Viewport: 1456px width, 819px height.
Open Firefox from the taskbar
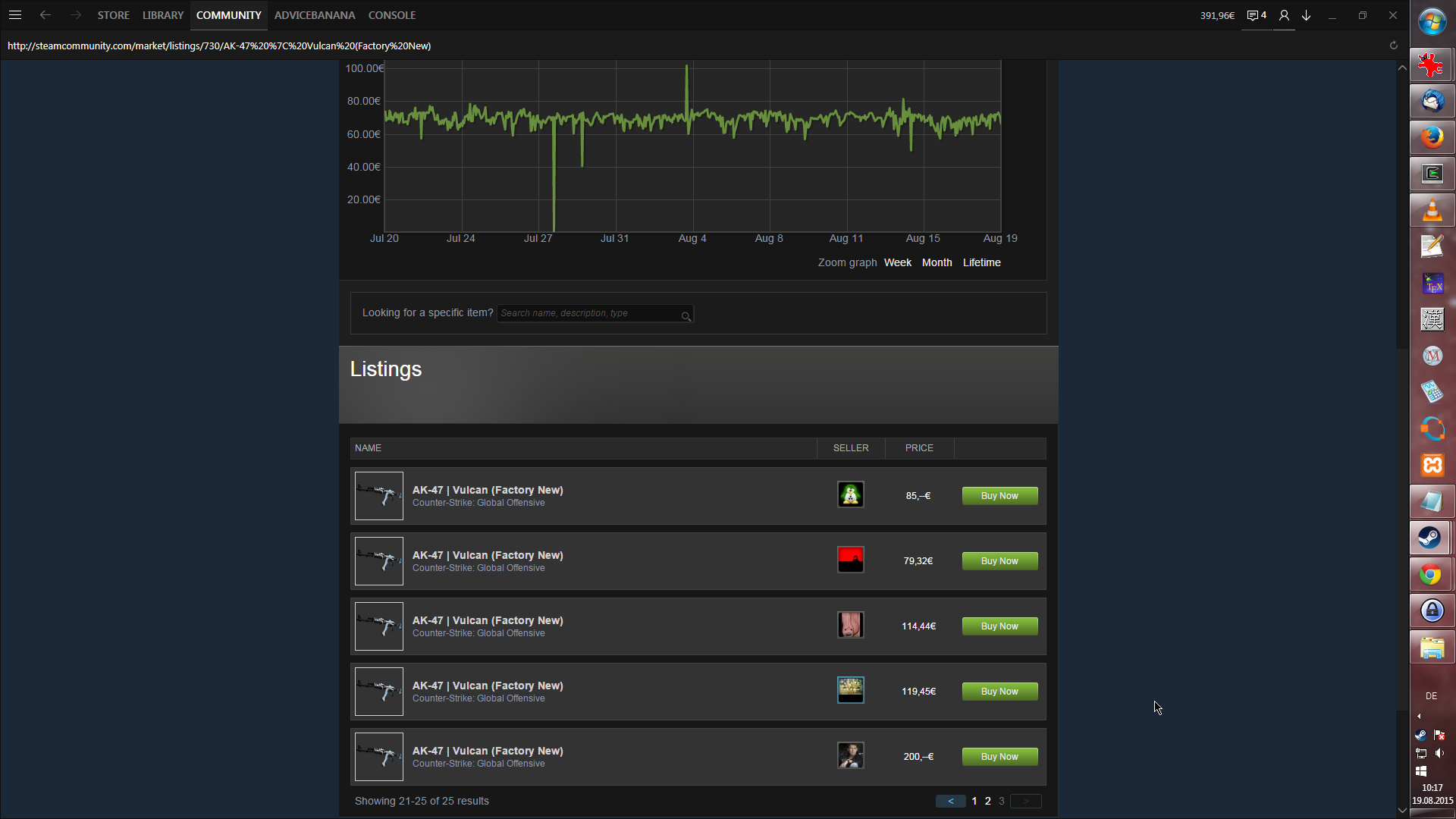pos(1432,137)
